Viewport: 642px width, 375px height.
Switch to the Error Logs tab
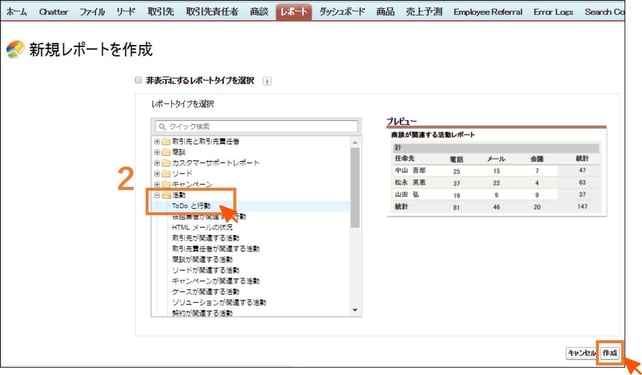553,12
